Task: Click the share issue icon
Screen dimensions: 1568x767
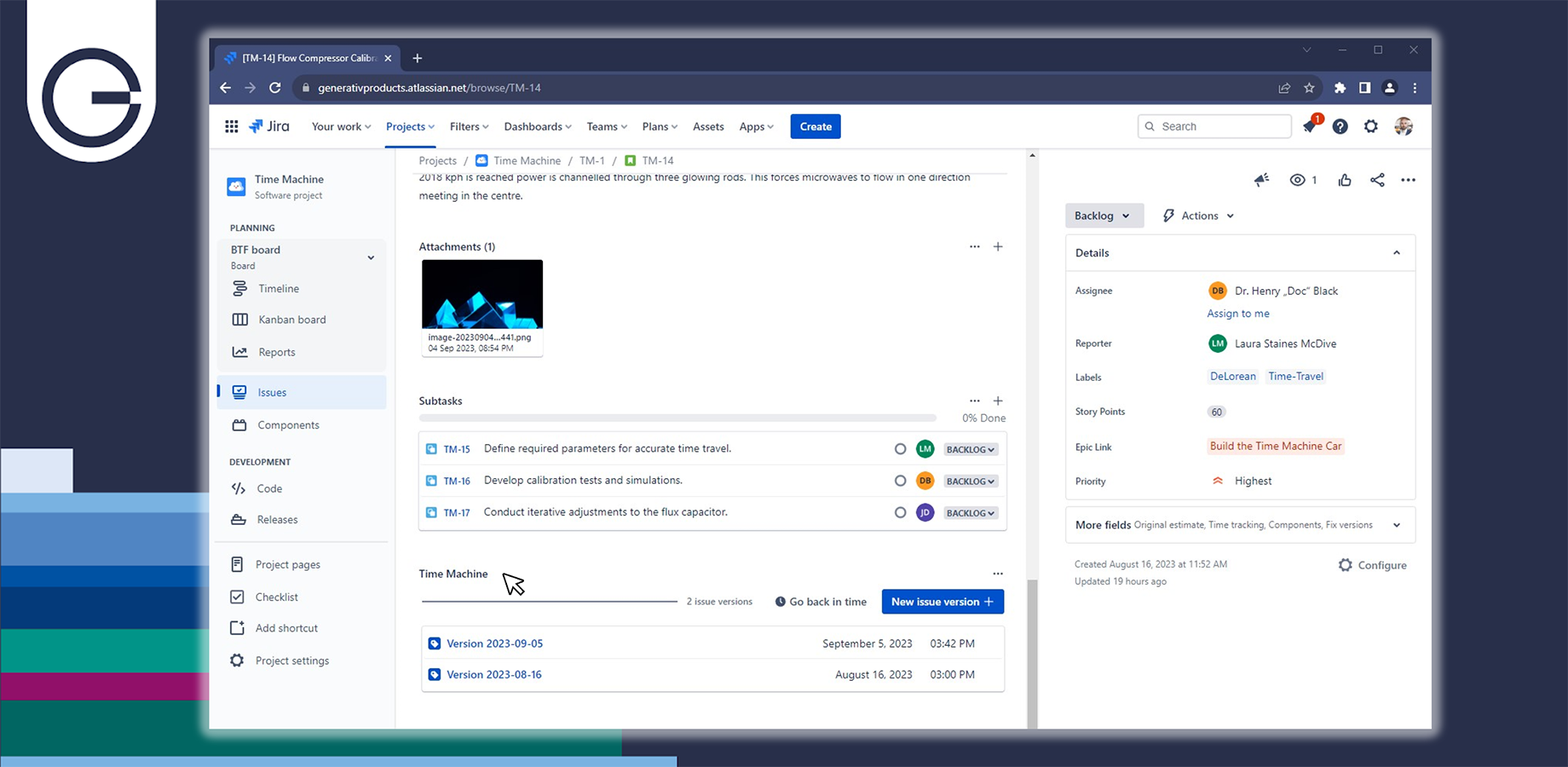Action: coord(1377,180)
